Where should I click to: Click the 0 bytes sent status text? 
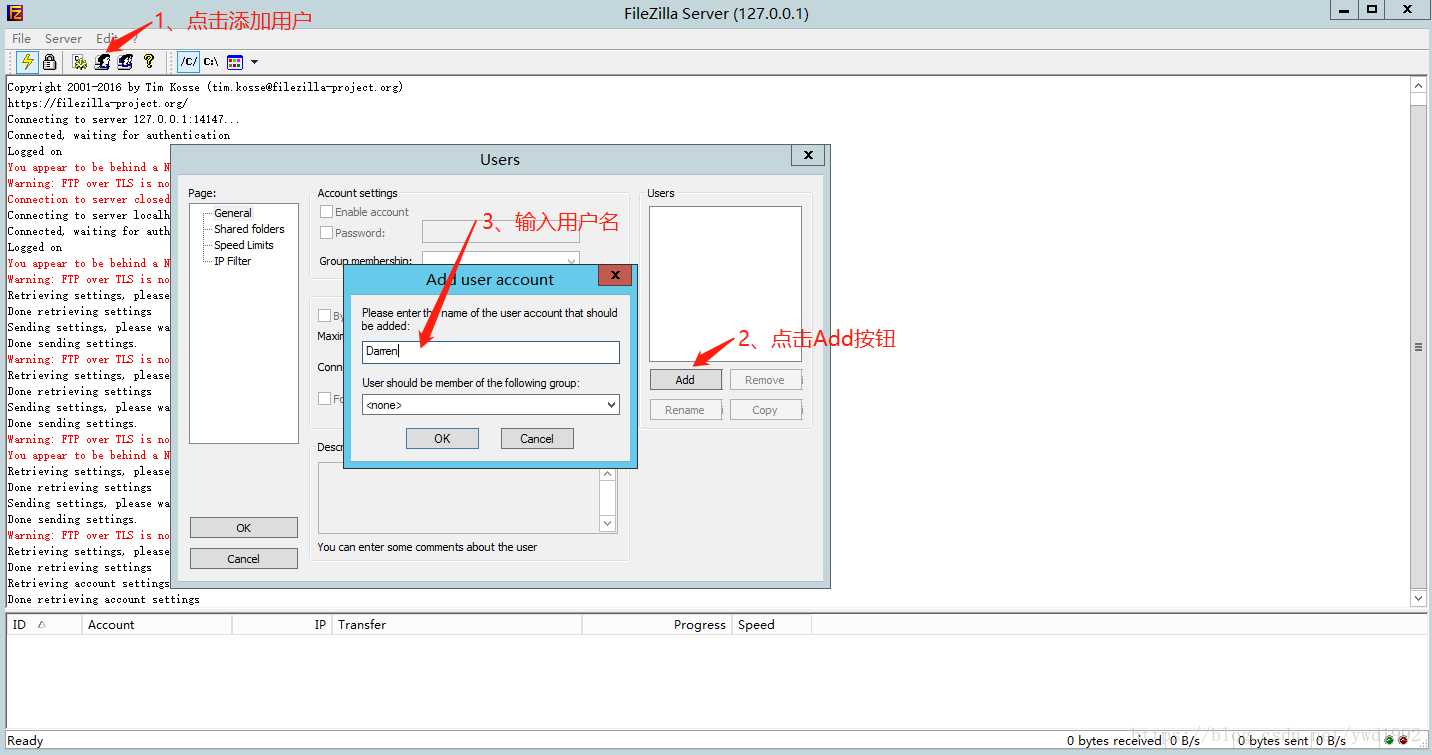coord(1273,741)
